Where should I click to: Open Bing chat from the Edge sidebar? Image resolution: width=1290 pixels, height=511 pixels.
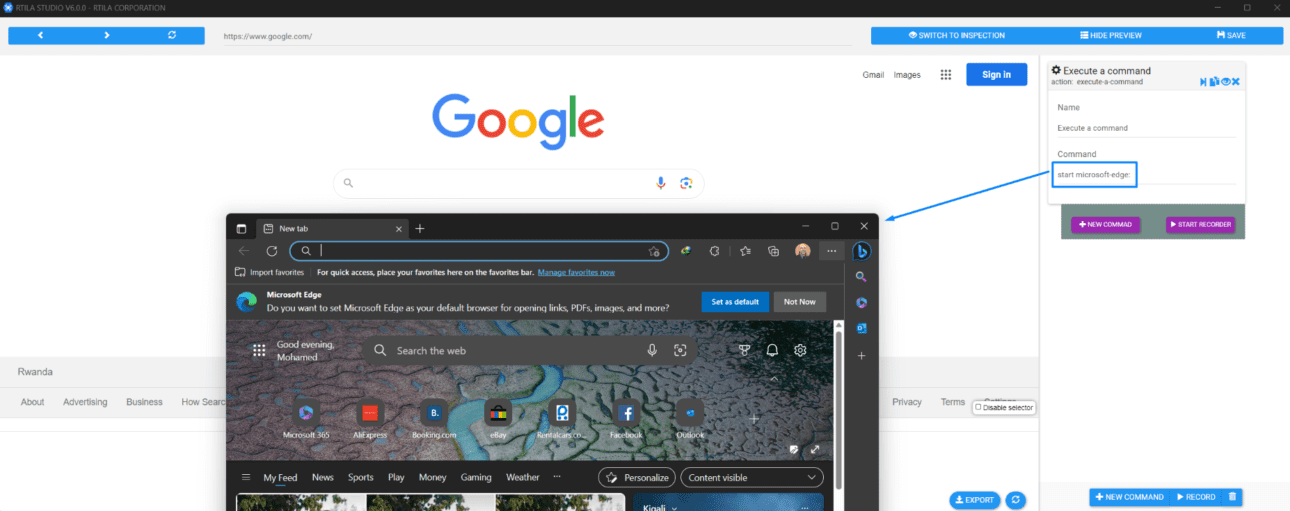click(x=861, y=251)
